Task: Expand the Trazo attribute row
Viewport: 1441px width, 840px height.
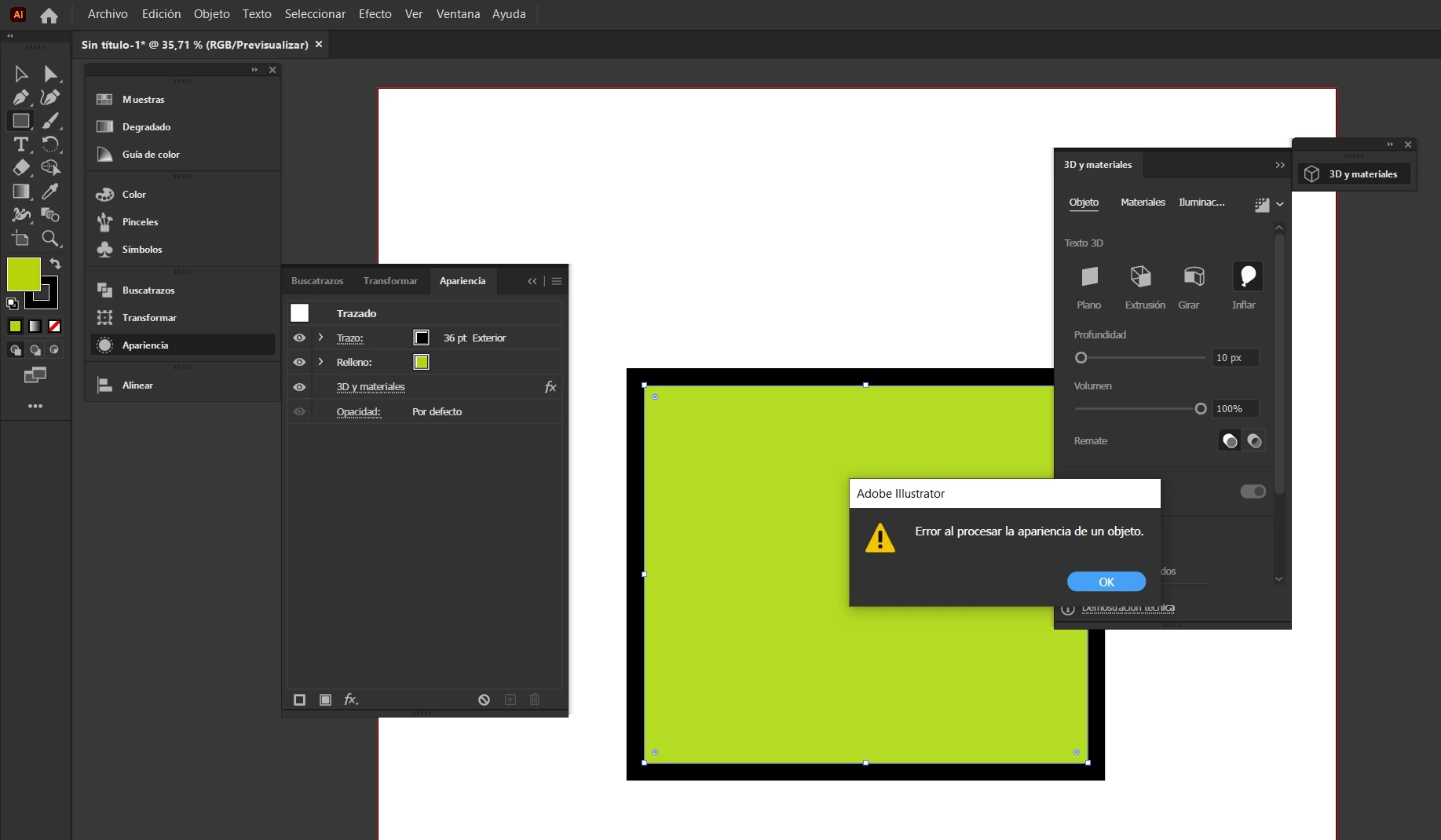Action: coord(320,338)
